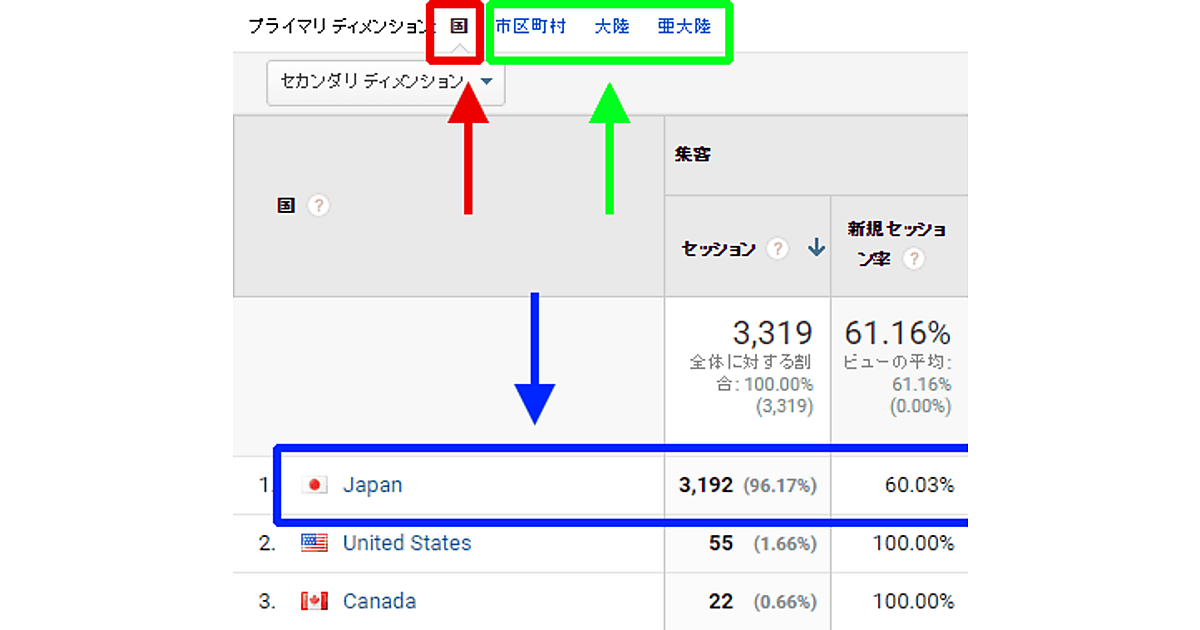
Task: Select the 61.16% summary new session rate
Action: (898, 333)
